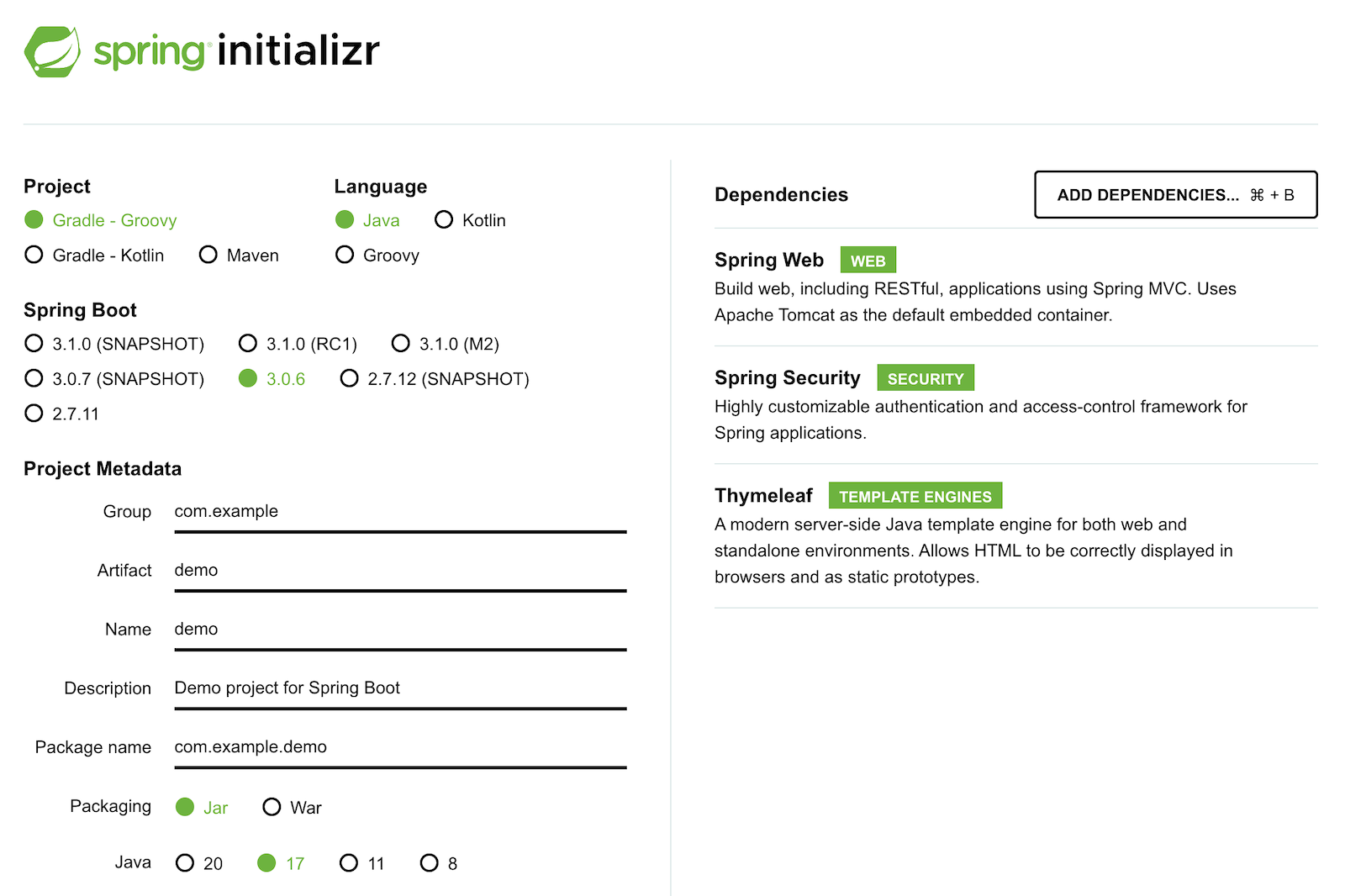This screenshot has height=896, width=1345.
Task: Click the Spring leaf logo icon
Action: 52,52
